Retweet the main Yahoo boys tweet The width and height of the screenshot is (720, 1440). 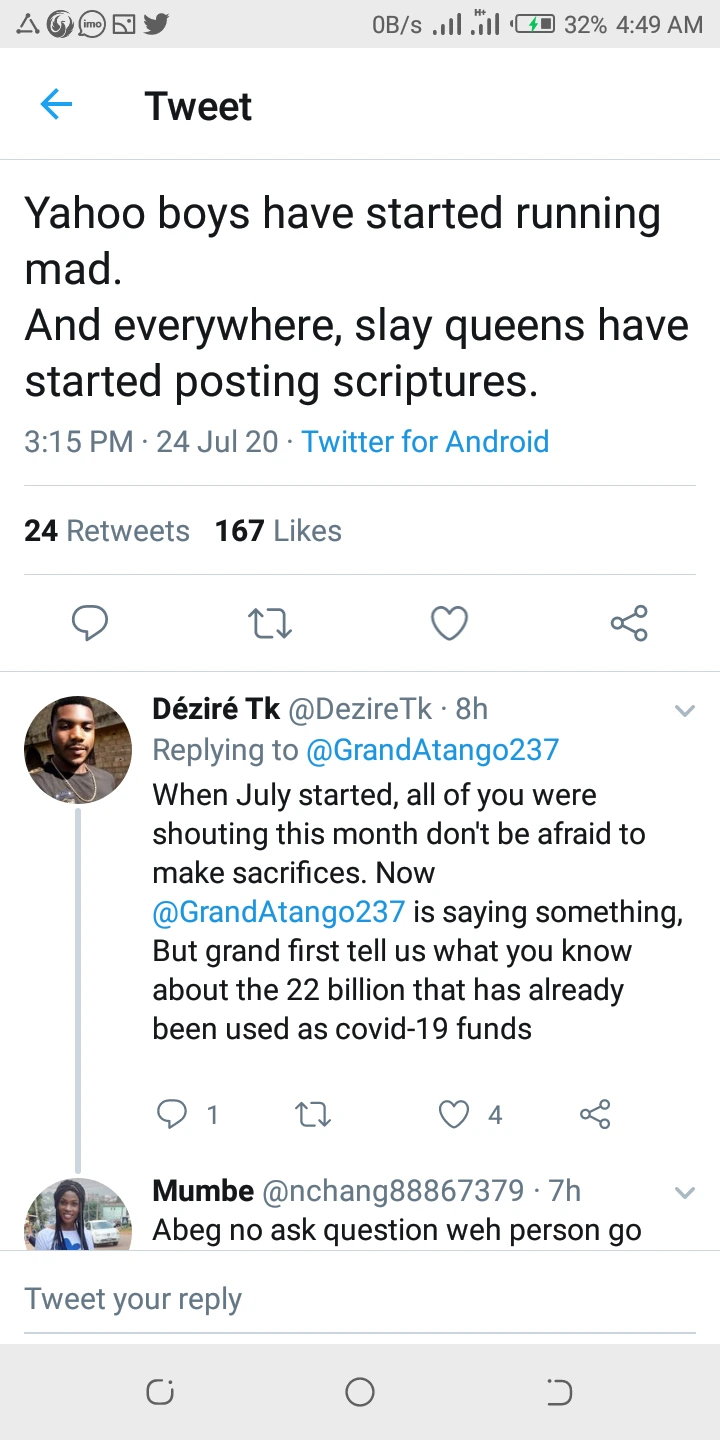[269, 623]
